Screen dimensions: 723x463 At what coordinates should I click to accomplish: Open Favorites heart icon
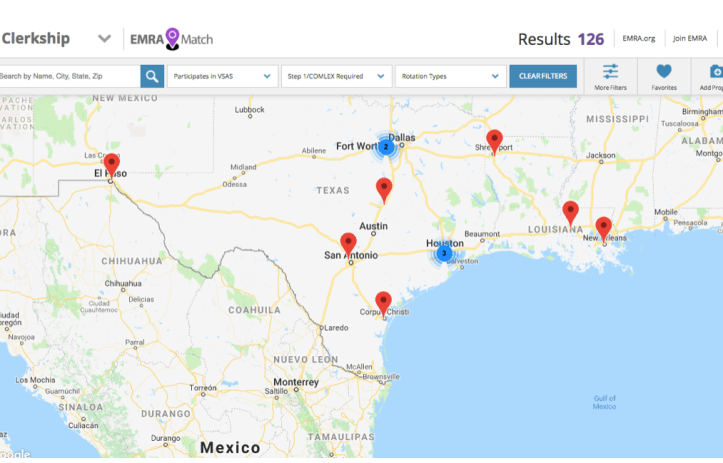tap(664, 71)
